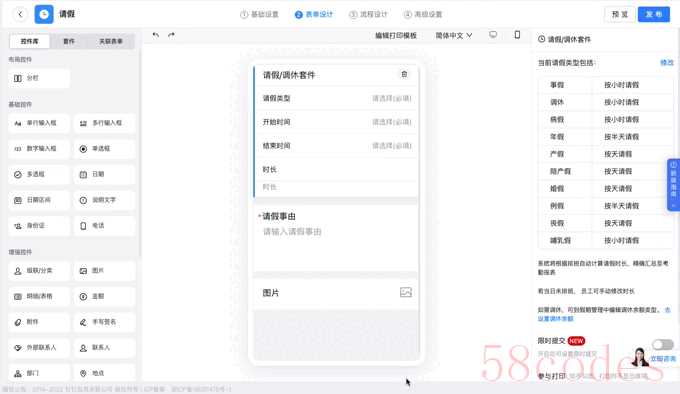This screenshot has height=394, width=680.
Task: Click 修改 link beside leave types
Action: (x=667, y=63)
